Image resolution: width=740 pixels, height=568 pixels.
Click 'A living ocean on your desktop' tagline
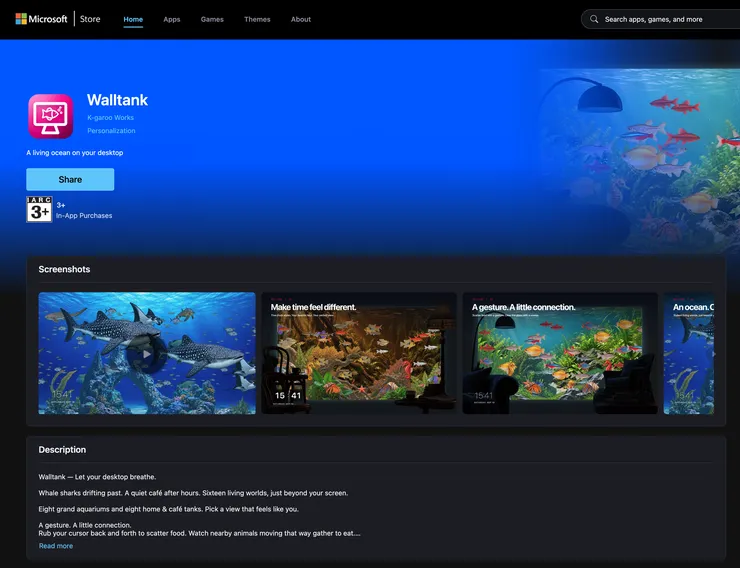(x=75, y=152)
